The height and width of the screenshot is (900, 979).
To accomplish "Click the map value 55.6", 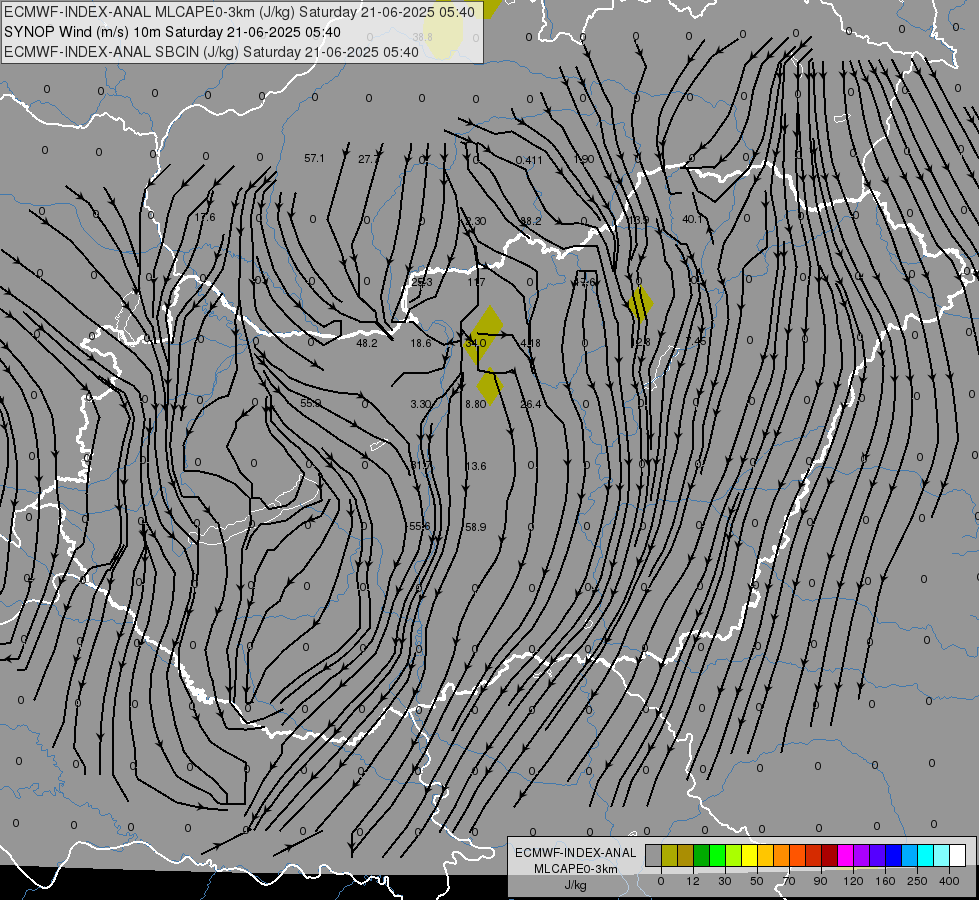I will click(420, 527).
